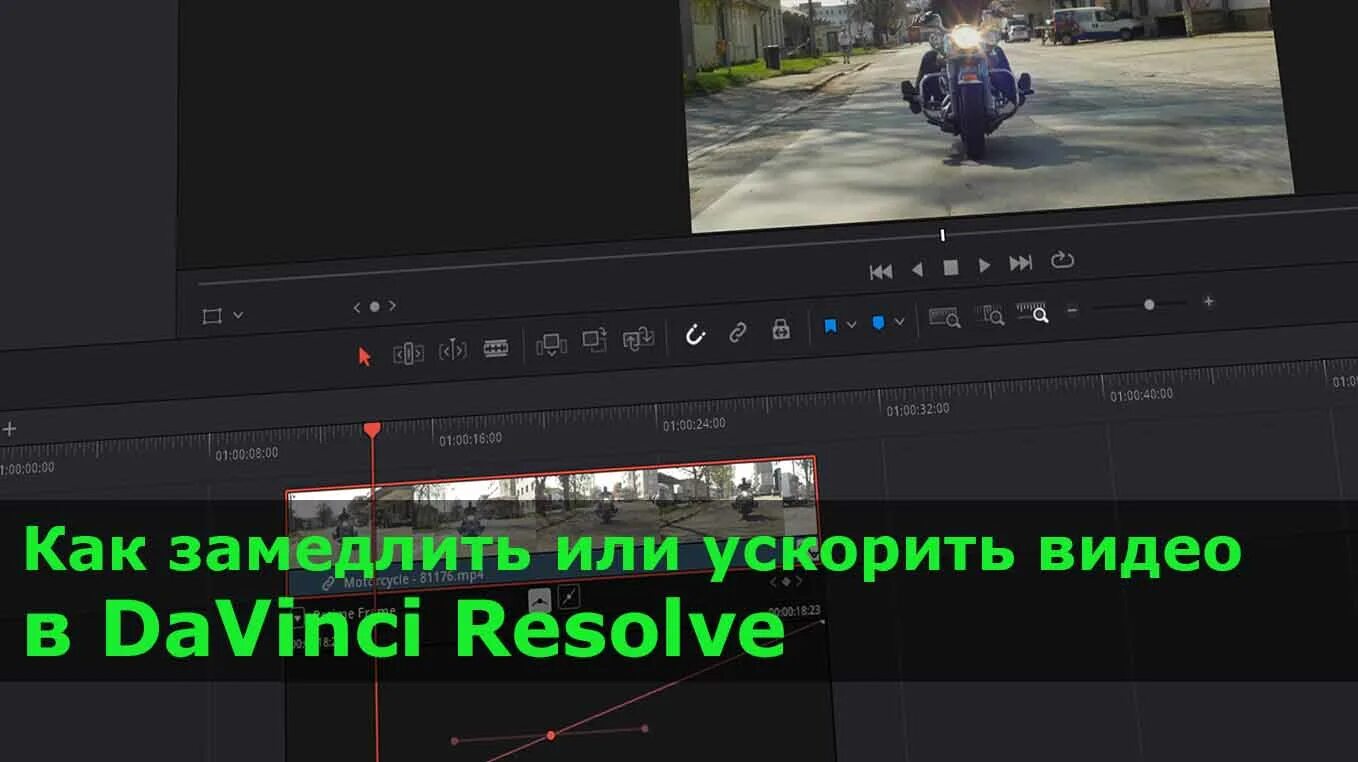
Task: Click the smooth curve keyframe button
Action: pos(539,600)
